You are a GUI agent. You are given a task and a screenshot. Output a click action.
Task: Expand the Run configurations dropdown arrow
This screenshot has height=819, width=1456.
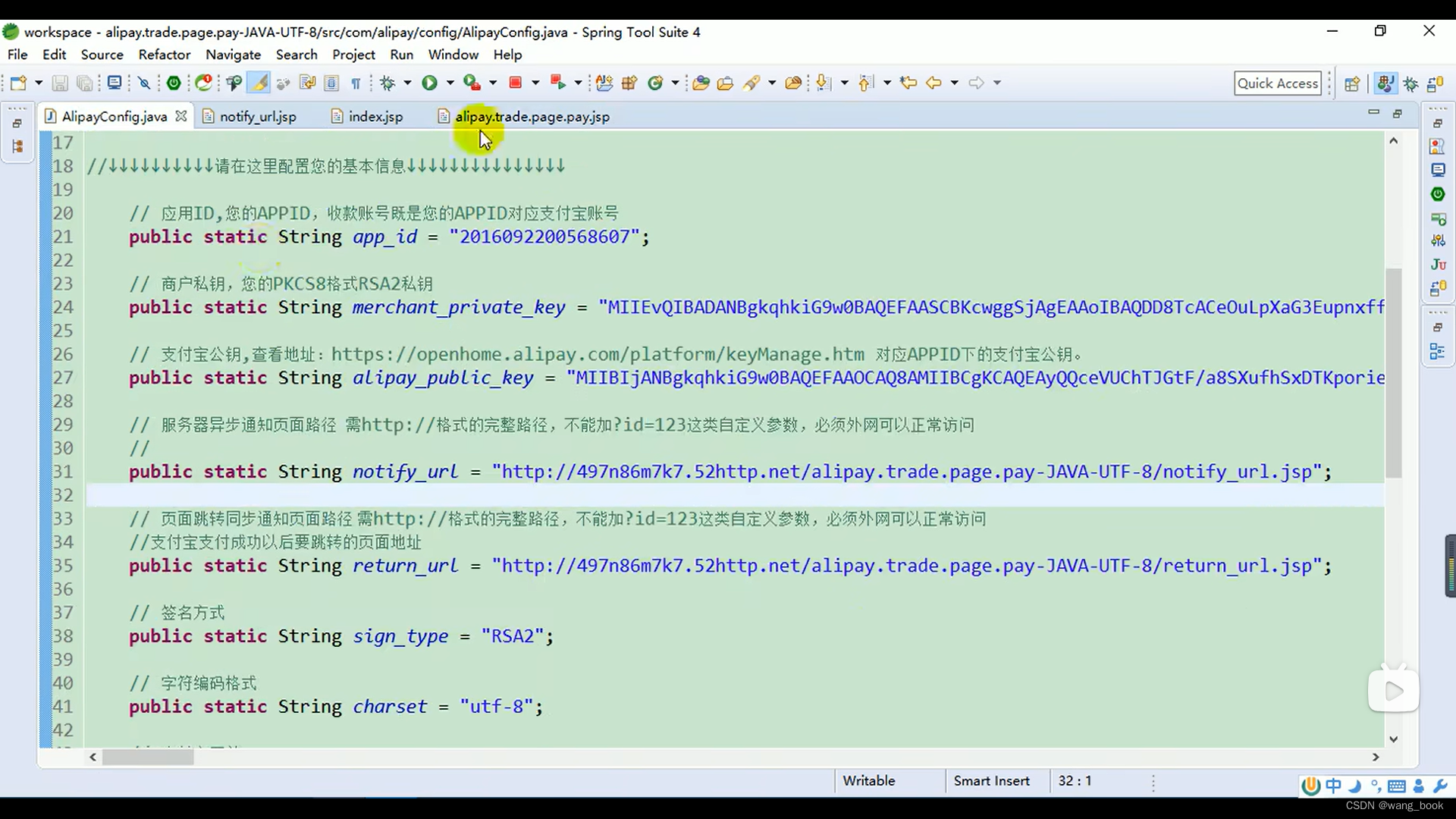click(450, 83)
